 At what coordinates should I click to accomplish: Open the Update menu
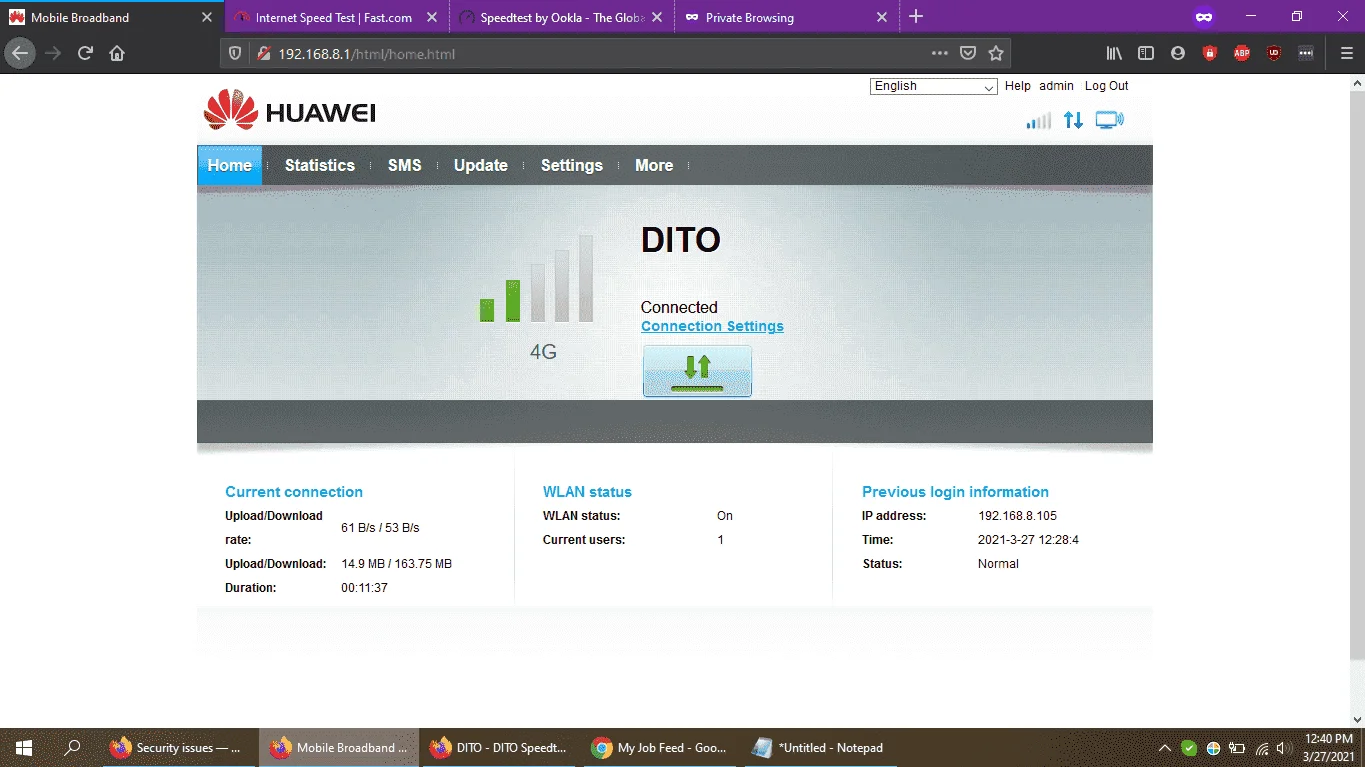click(x=481, y=165)
